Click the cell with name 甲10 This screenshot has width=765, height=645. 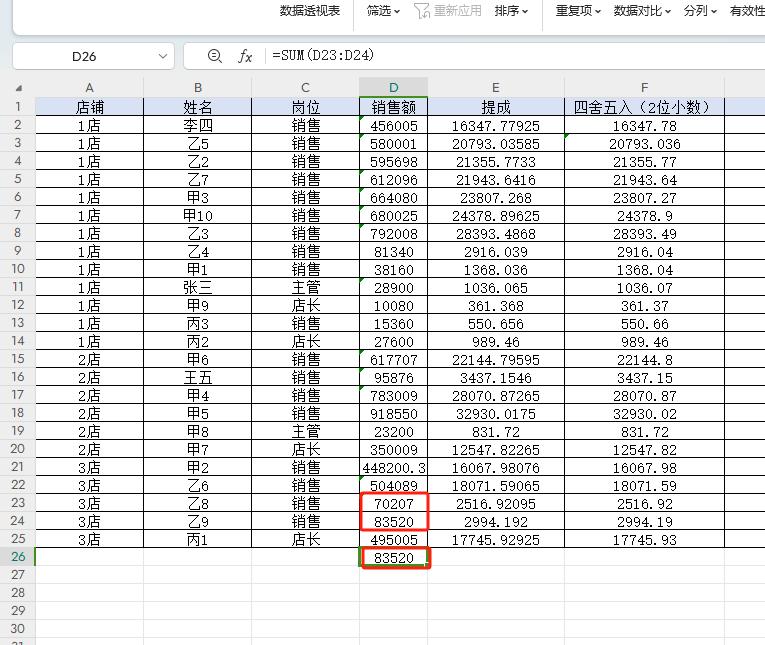(198, 216)
